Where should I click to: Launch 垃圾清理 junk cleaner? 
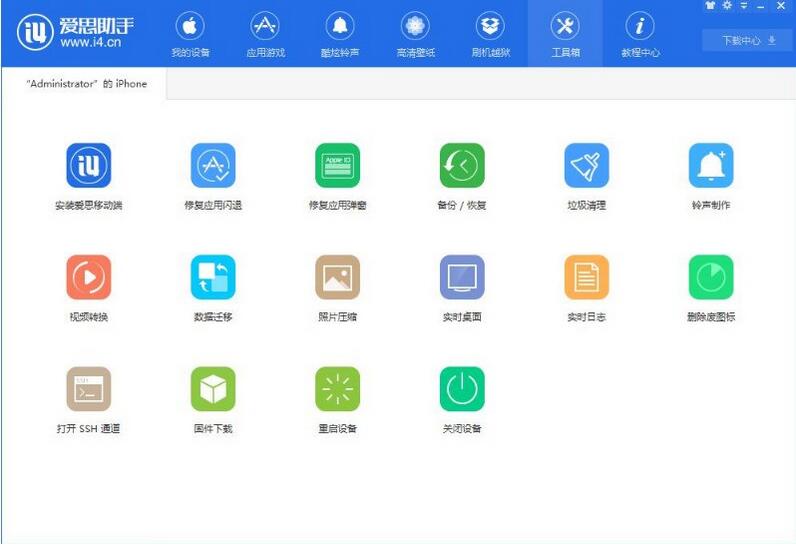[x=586, y=166]
